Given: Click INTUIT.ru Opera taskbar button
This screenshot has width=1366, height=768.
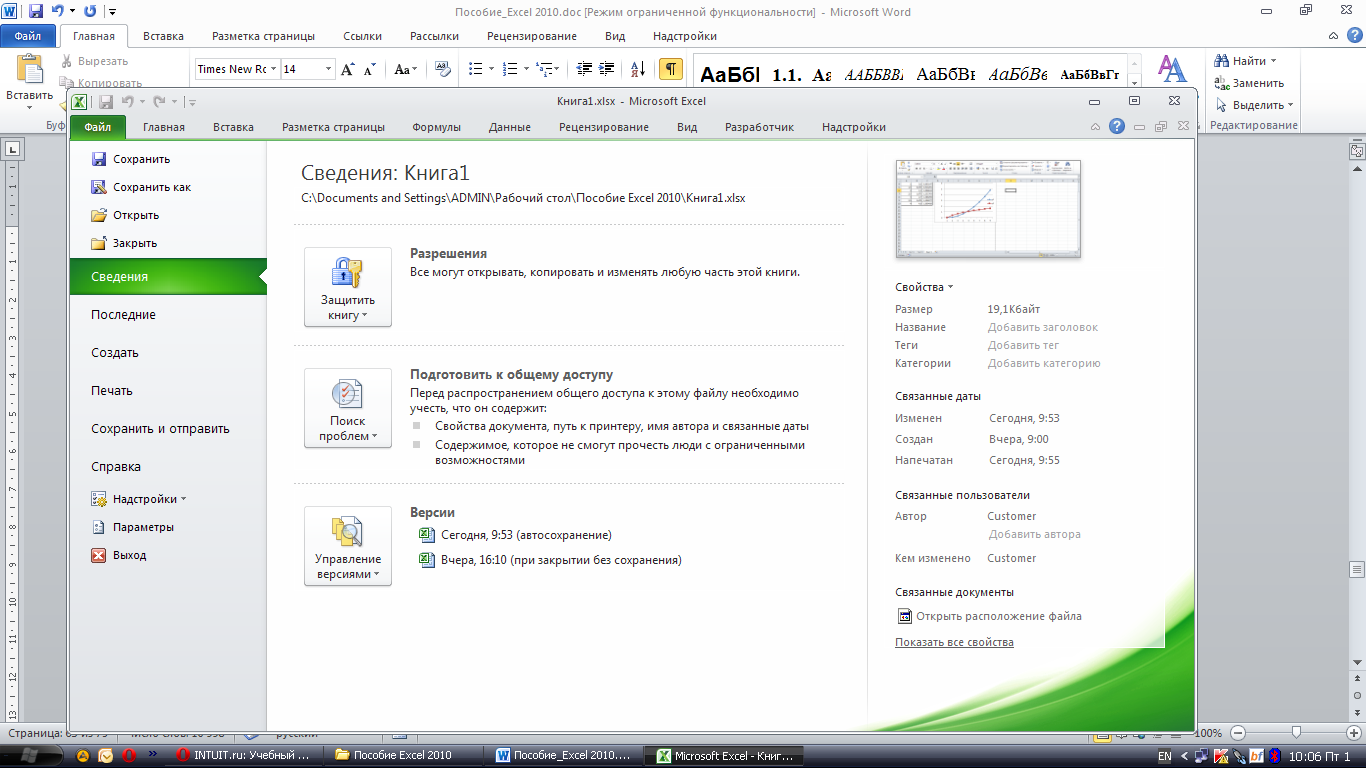Looking at the screenshot, I should coord(243,756).
